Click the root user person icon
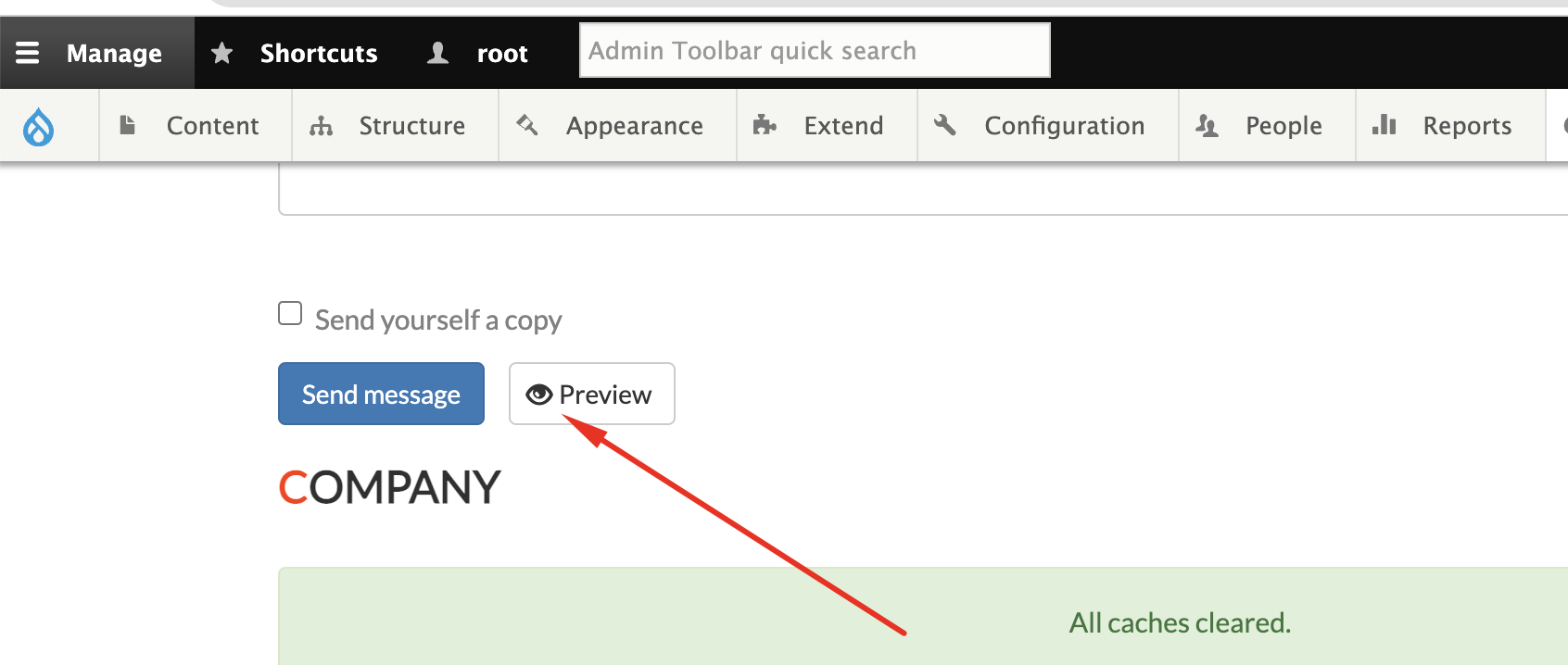The width and height of the screenshot is (1568, 665). (x=437, y=52)
